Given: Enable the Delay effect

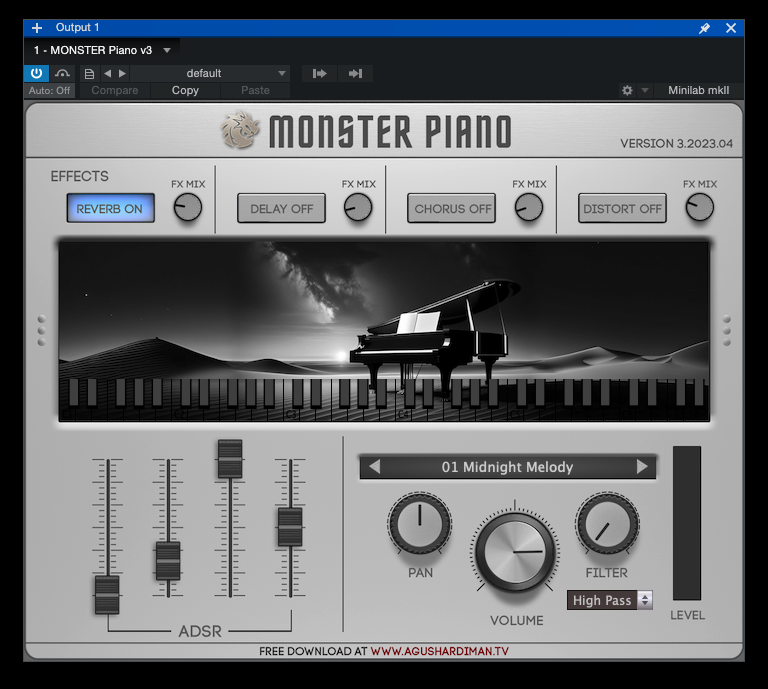Looking at the screenshot, I should 281,208.
